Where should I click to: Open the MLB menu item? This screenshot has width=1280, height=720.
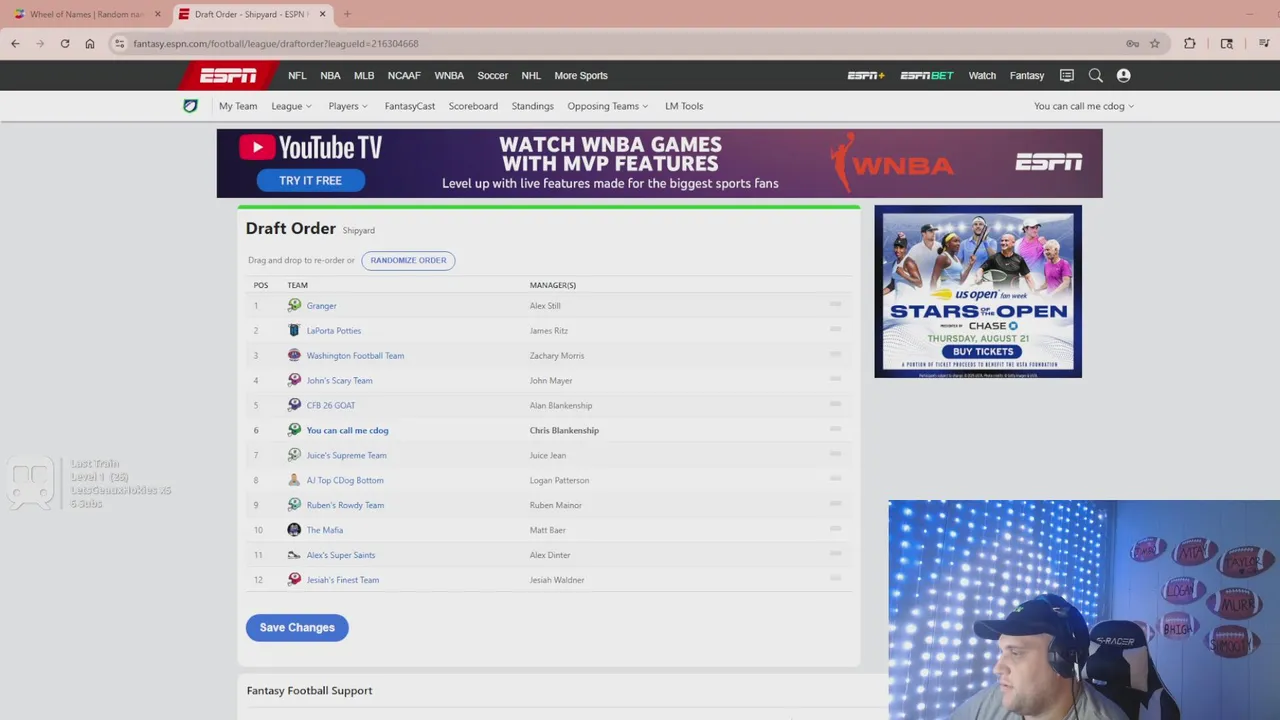pos(364,76)
